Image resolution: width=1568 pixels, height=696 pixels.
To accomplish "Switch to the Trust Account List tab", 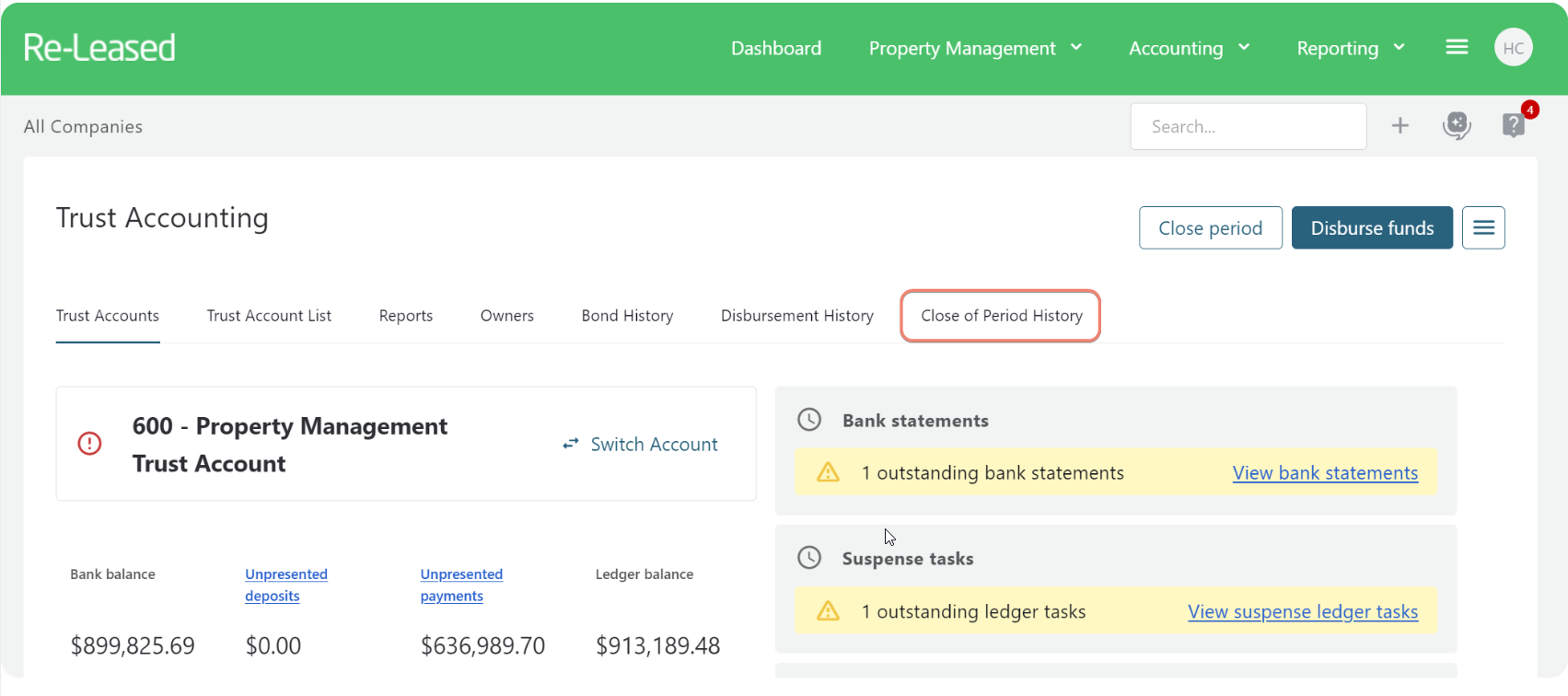I will click(269, 316).
